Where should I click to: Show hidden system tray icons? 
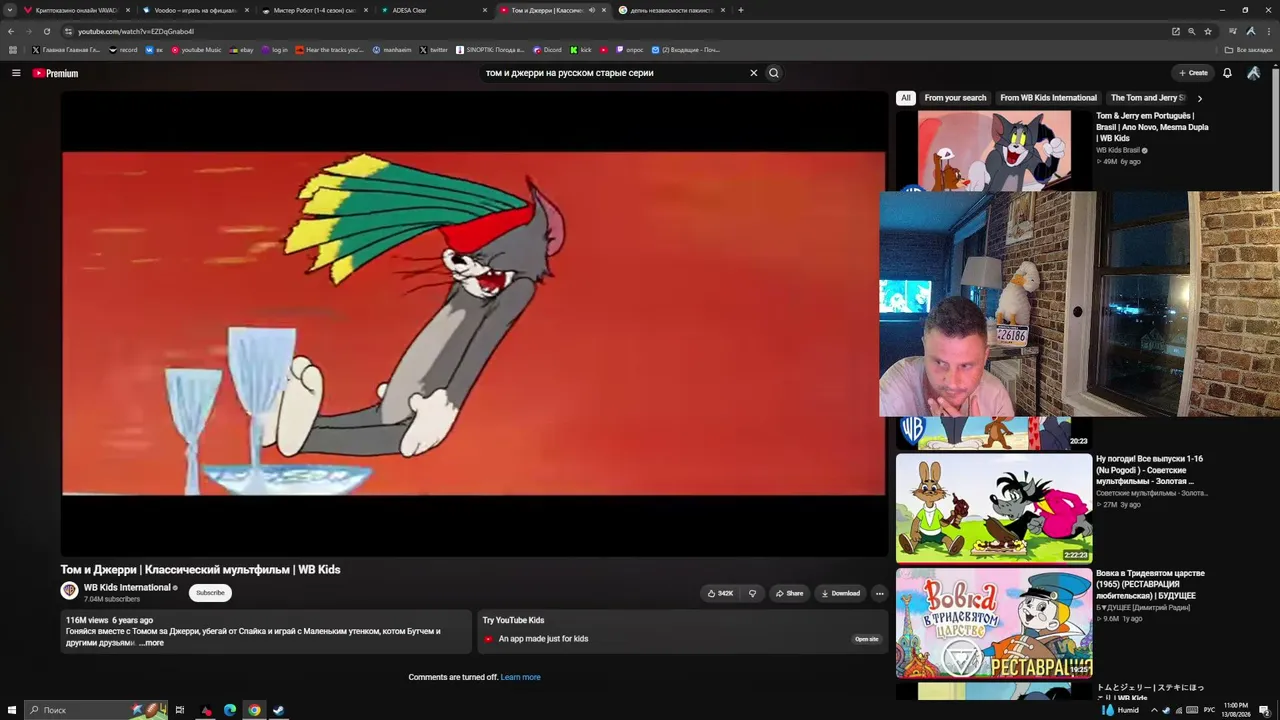coord(1154,710)
